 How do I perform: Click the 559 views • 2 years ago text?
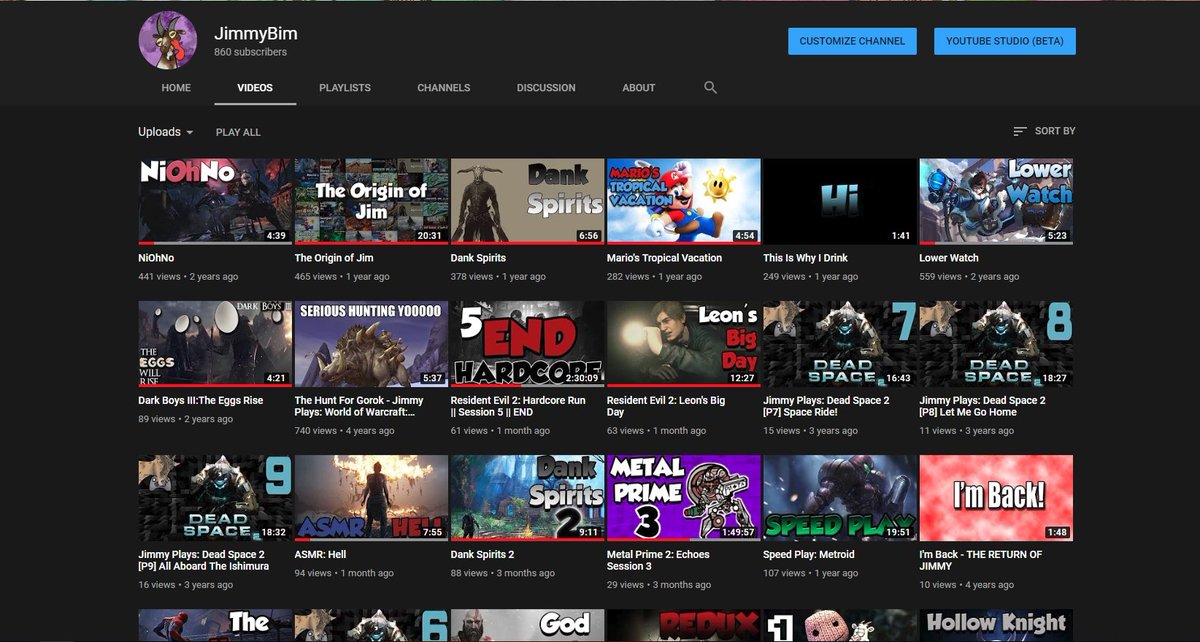click(969, 277)
